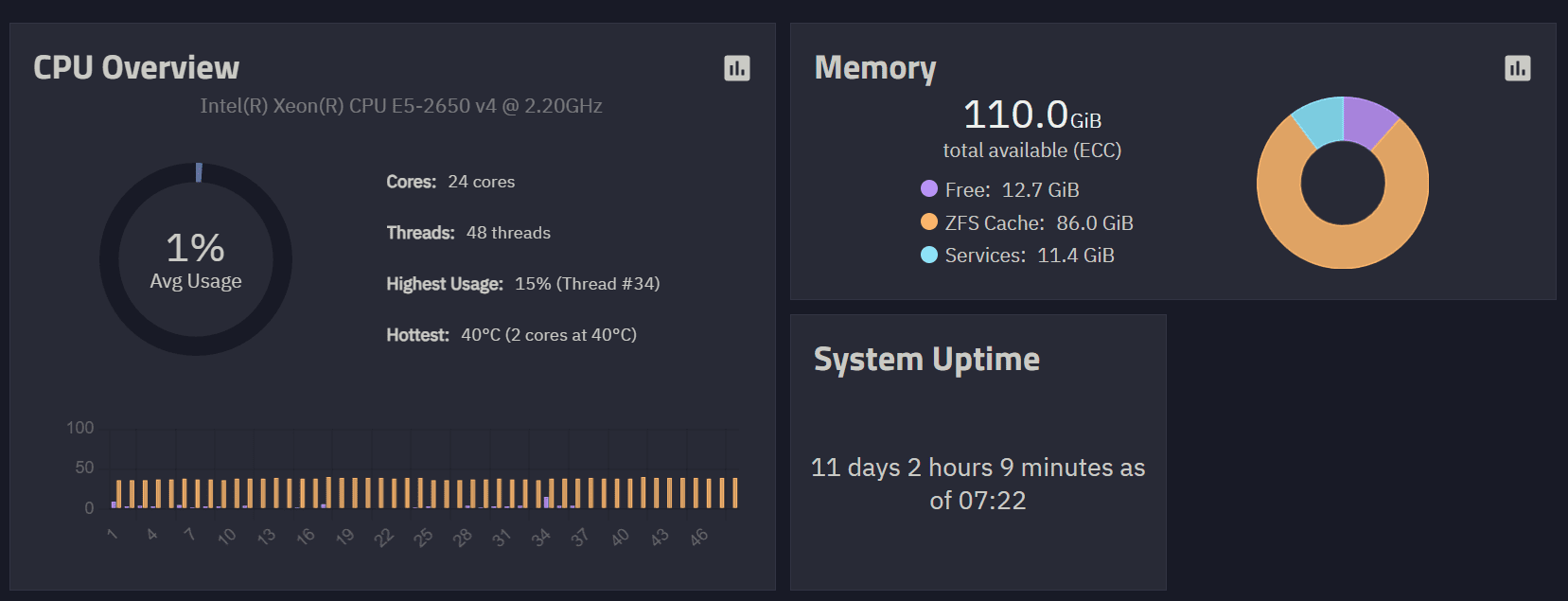Click the Intel Xeon E5-2650 v4 model text
Image resolution: width=1568 pixels, height=601 pixels.
(401, 106)
